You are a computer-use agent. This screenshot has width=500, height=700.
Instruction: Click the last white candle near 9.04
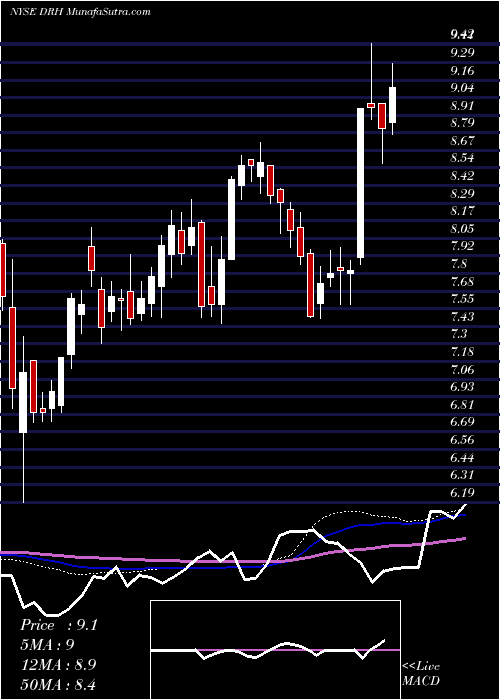coord(392,105)
